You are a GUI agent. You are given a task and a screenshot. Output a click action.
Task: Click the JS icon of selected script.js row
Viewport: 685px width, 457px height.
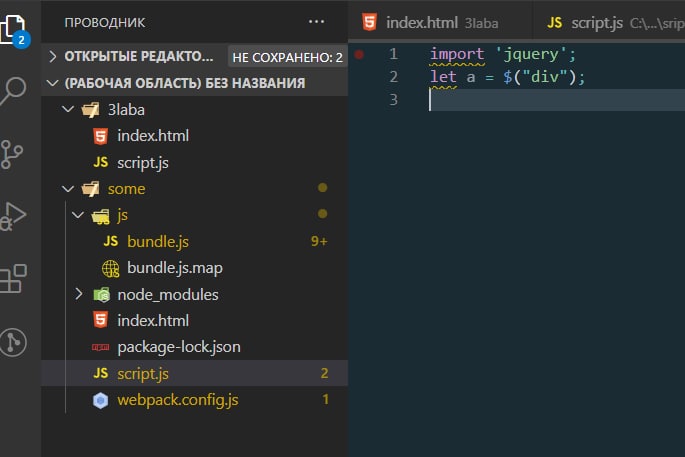pos(100,373)
